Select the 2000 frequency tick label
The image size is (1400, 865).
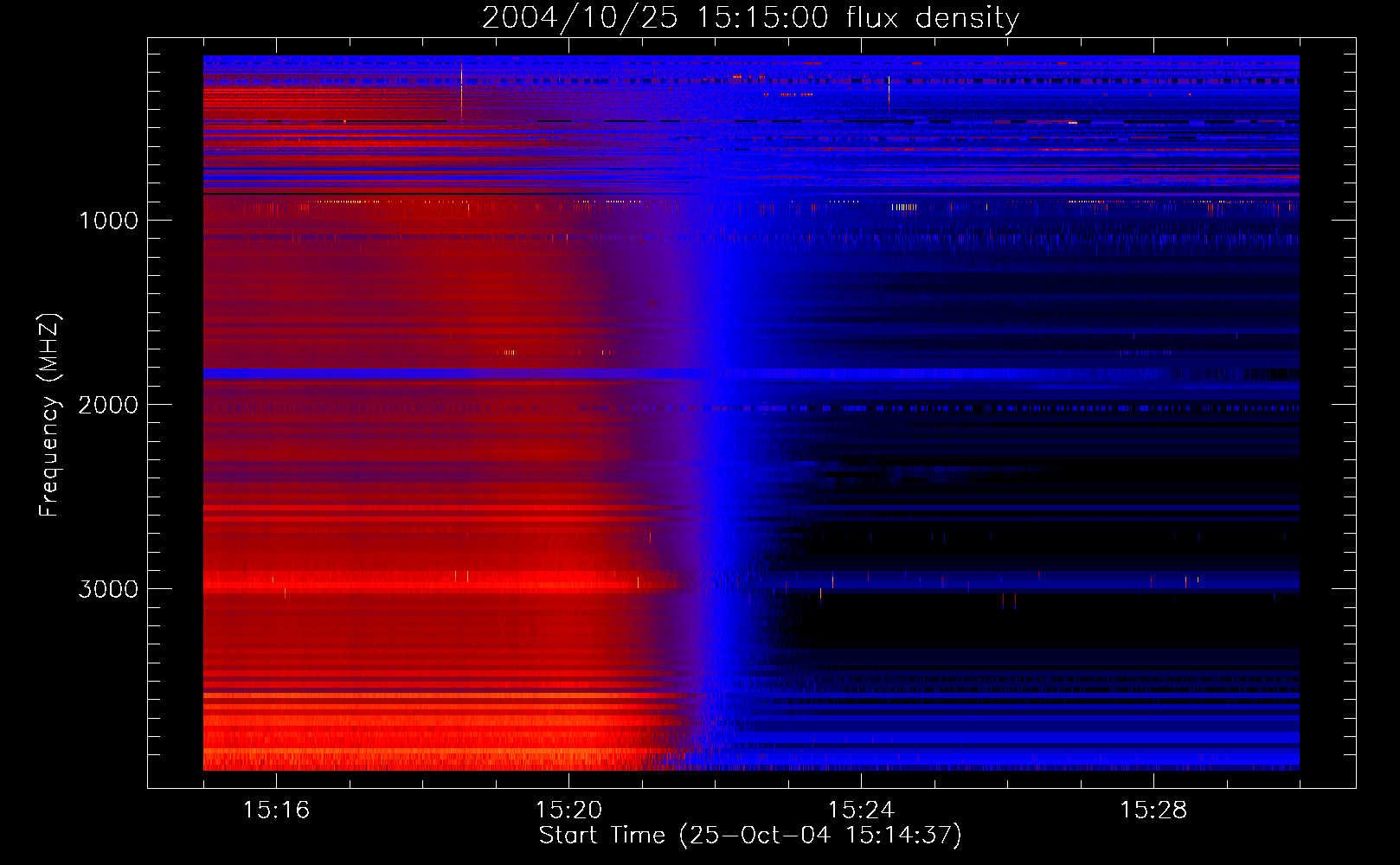click(x=108, y=405)
